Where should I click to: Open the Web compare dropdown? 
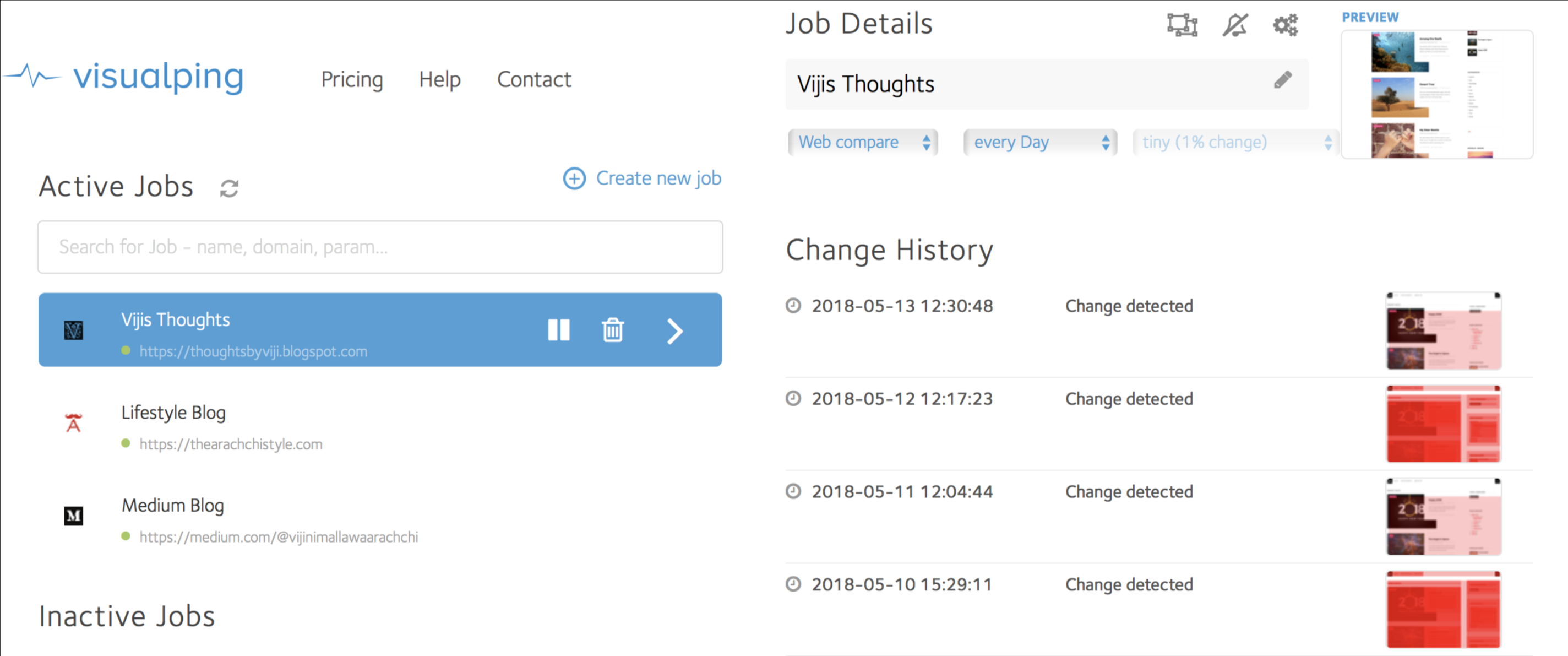click(x=863, y=143)
